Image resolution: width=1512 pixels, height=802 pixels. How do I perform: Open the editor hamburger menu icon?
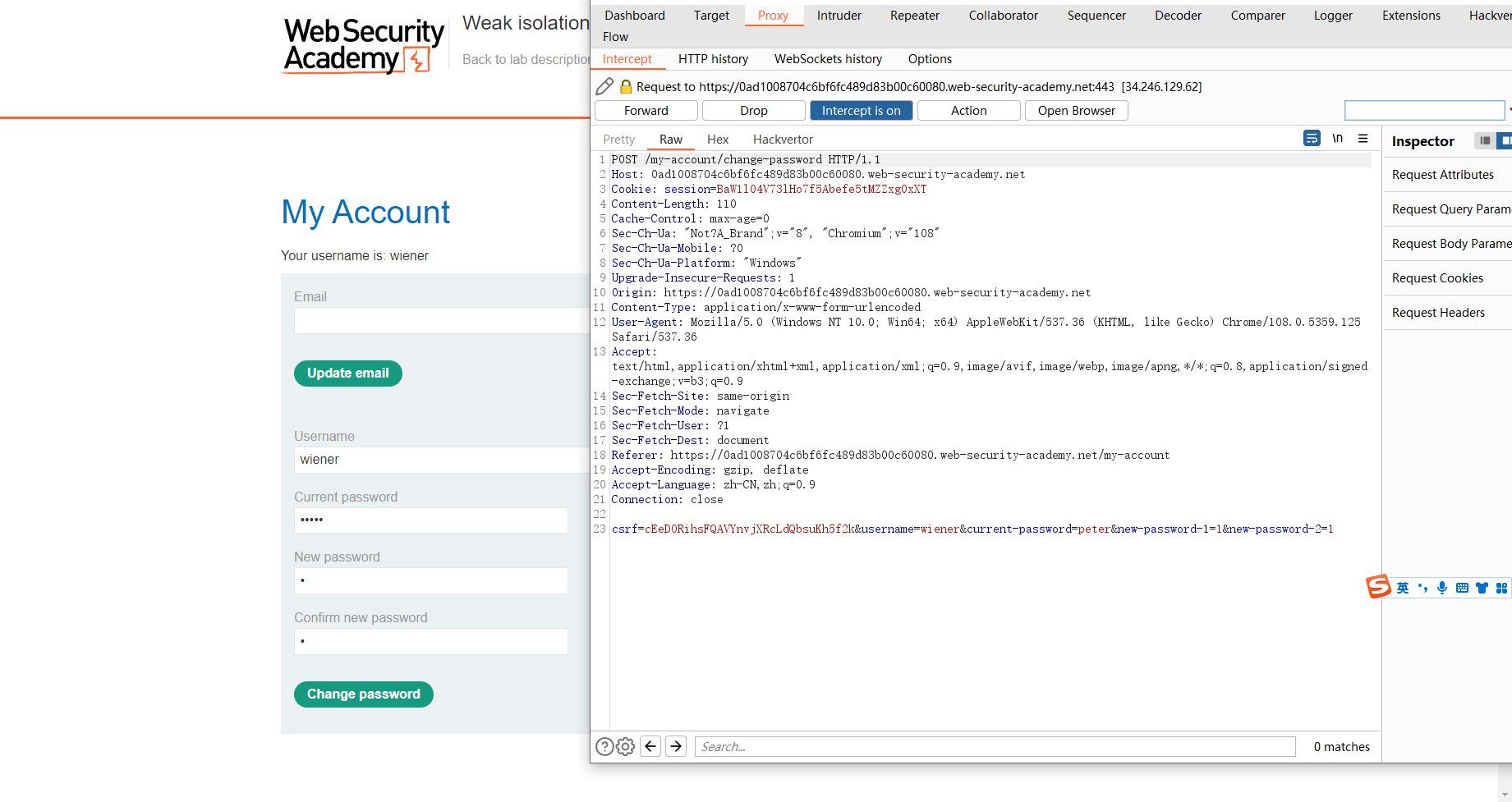[1363, 138]
